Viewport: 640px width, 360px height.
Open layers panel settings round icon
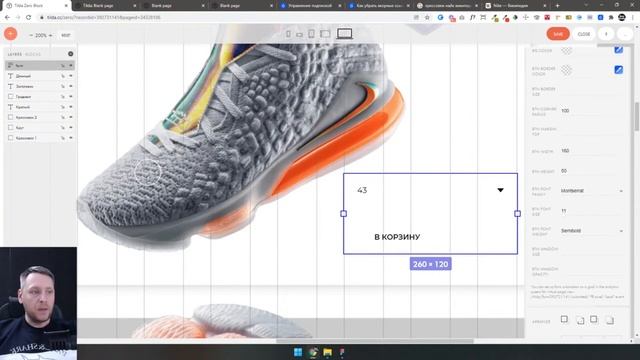click(x=71, y=54)
